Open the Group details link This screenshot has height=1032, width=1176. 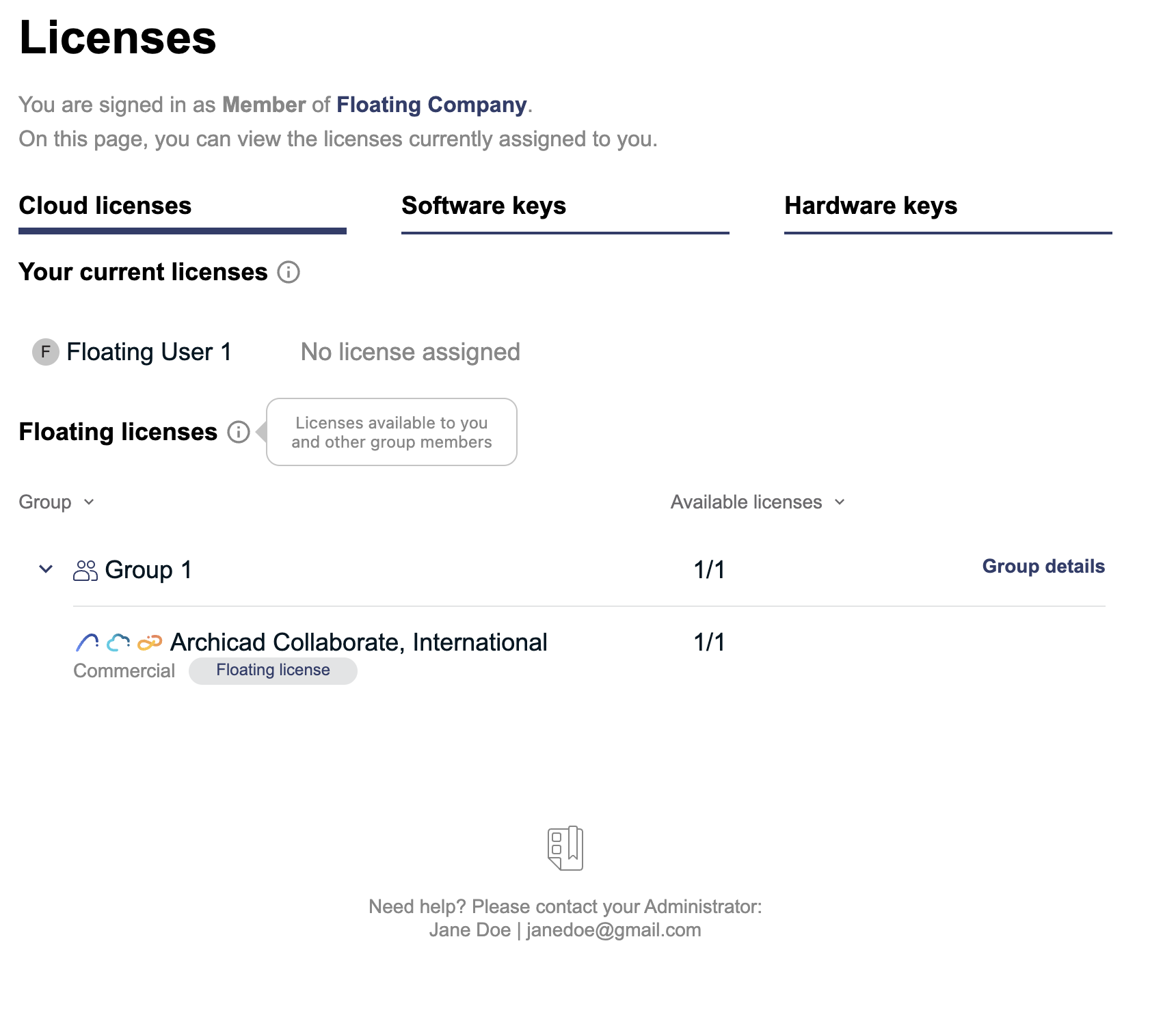[1043, 567]
